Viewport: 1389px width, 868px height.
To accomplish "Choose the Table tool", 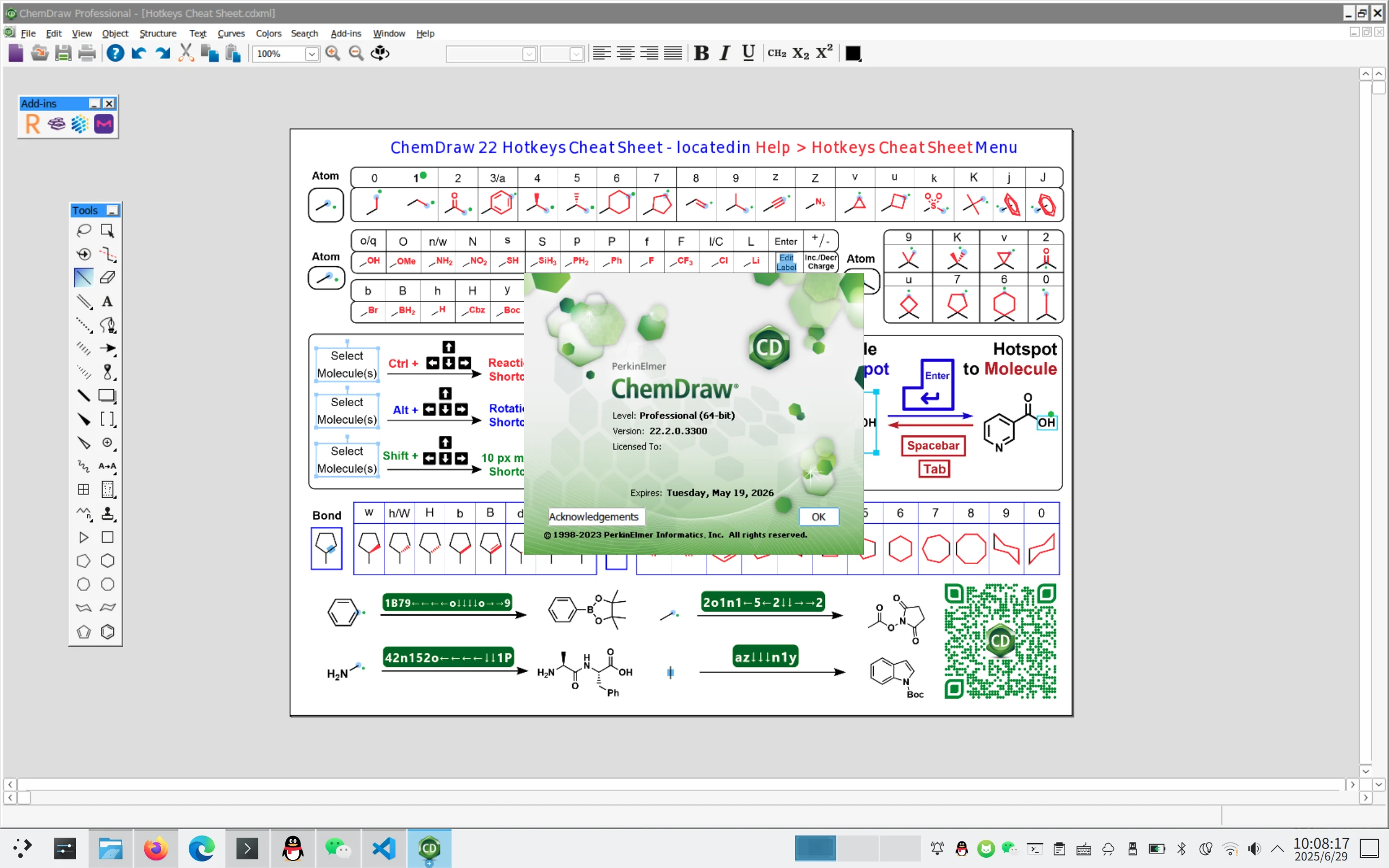I will coord(84,489).
